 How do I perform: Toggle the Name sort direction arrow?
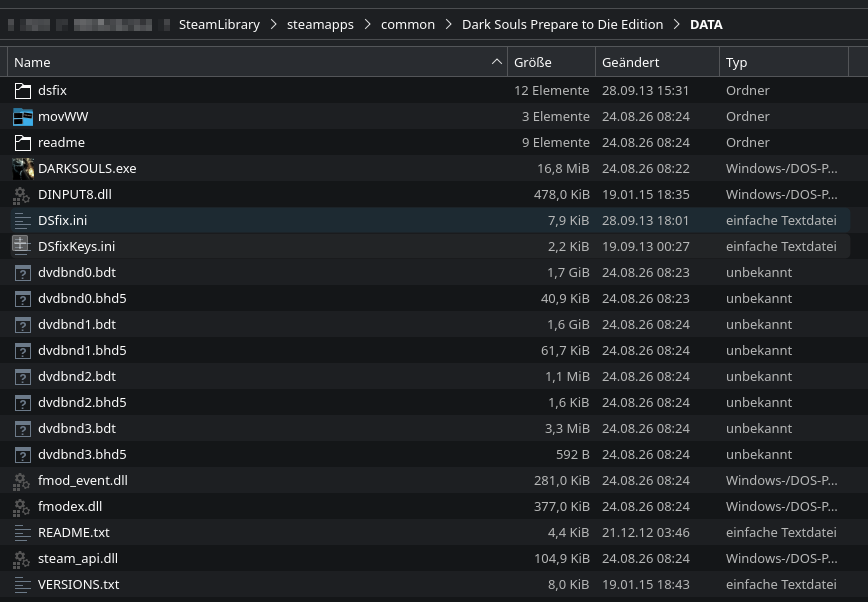point(497,61)
